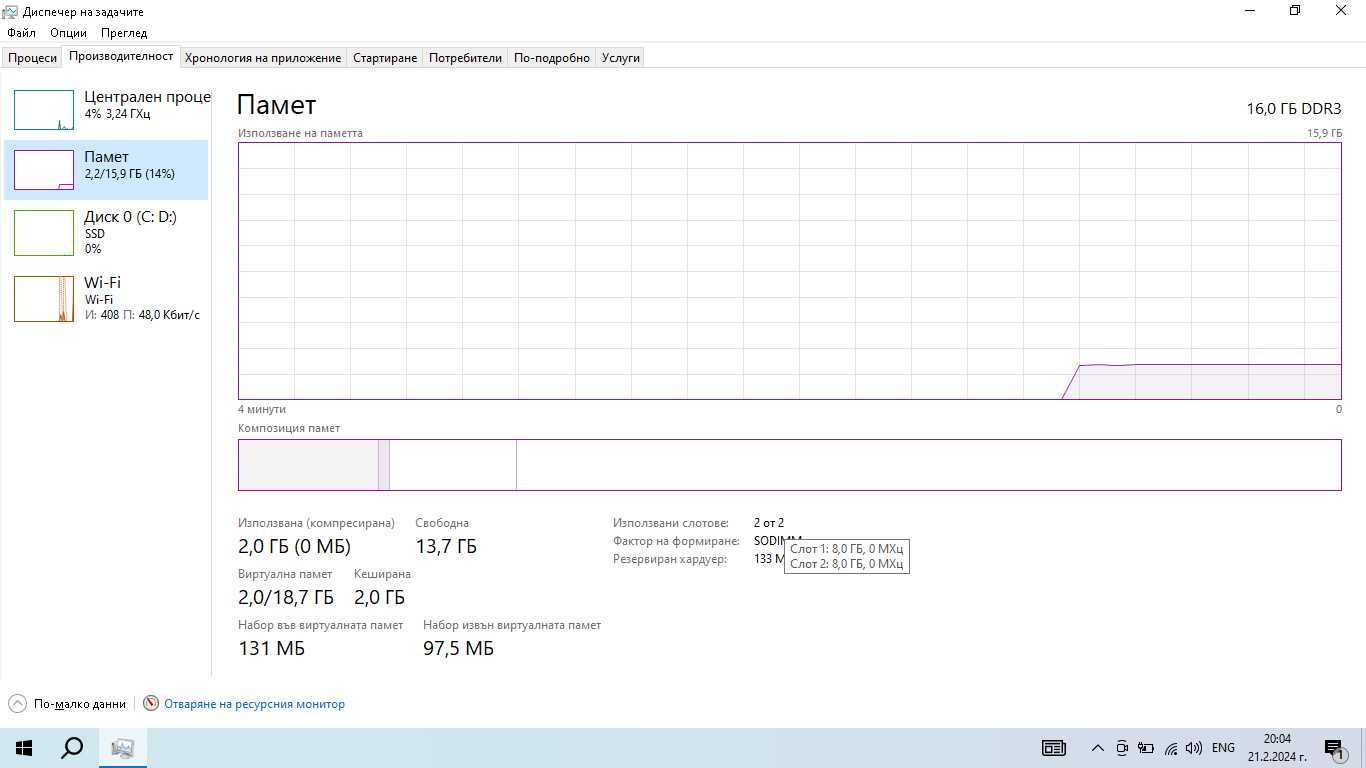Switch the ENG input language indicator

click(1223, 748)
